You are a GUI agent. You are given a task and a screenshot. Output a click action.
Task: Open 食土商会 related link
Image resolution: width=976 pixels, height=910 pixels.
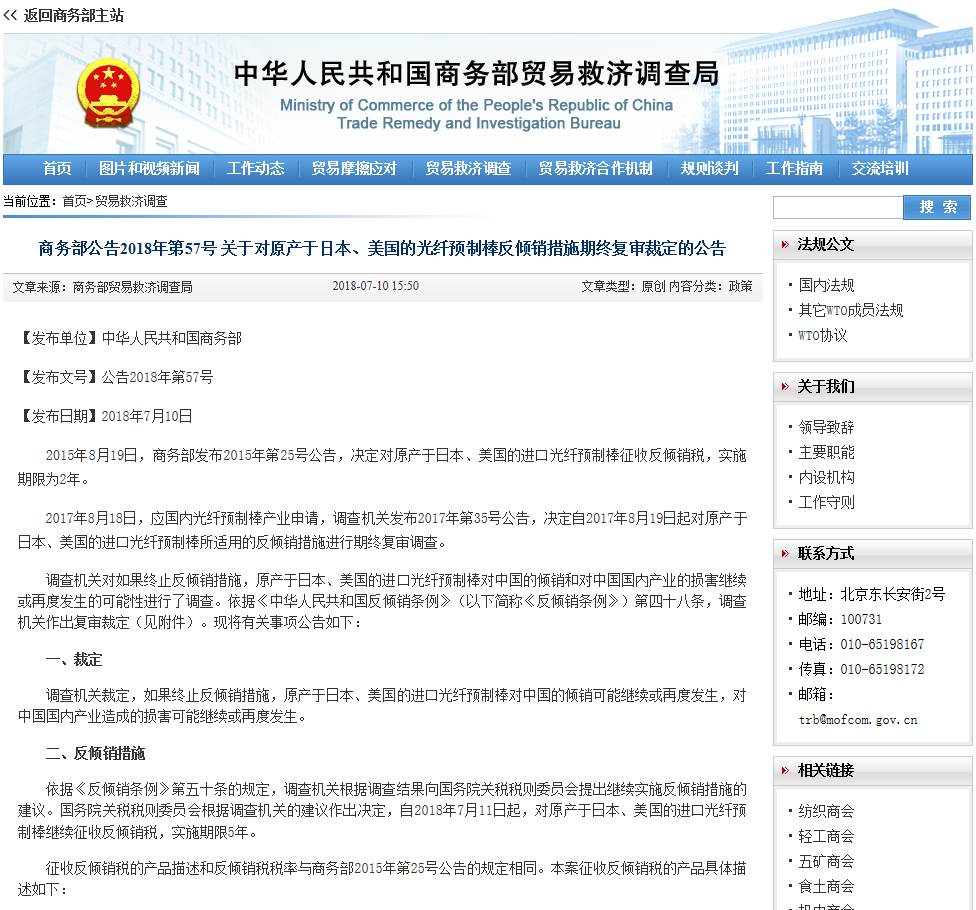click(x=826, y=886)
